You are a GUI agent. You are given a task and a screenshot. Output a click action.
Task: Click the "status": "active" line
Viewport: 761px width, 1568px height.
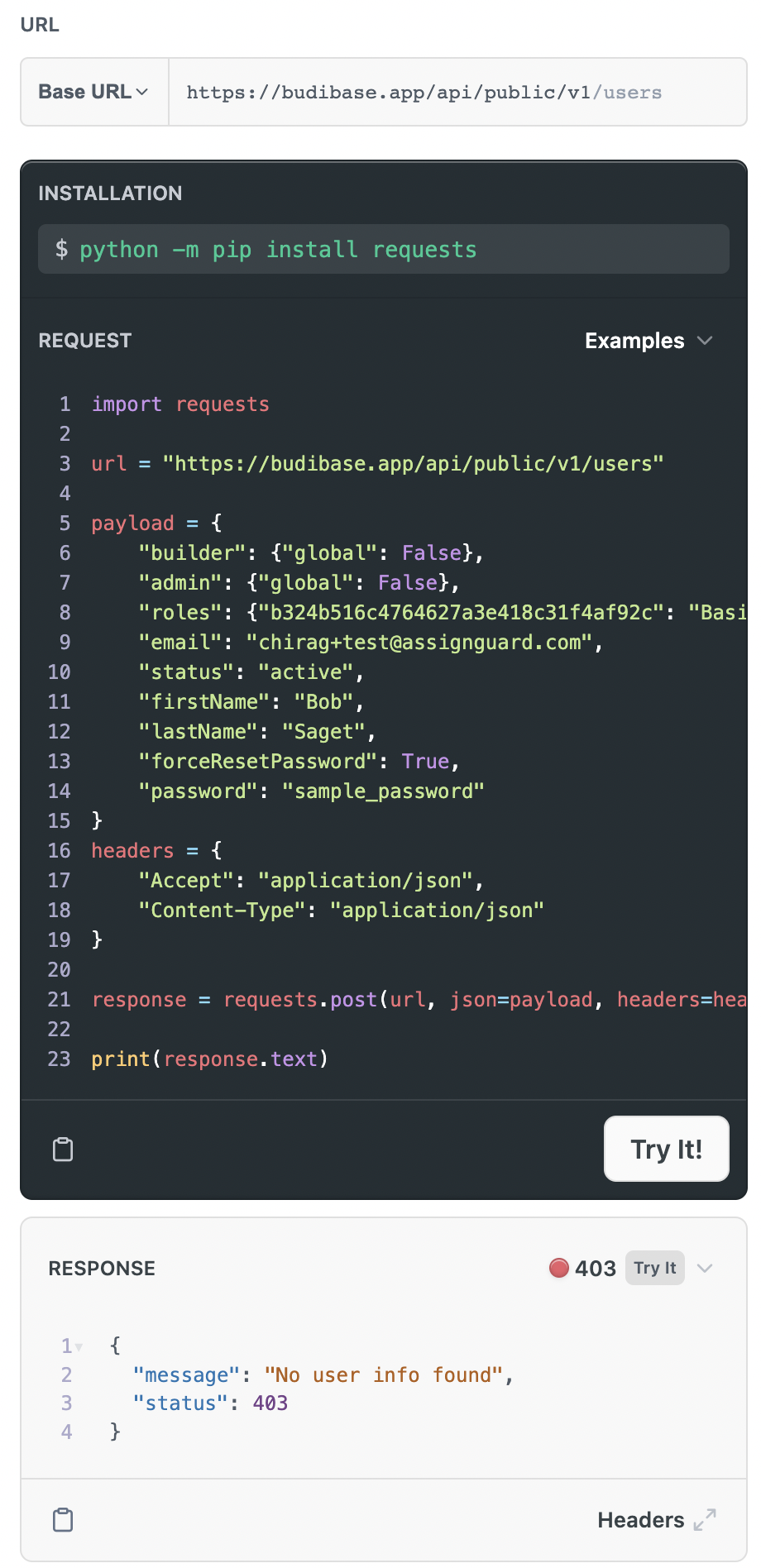click(x=251, y=672)
